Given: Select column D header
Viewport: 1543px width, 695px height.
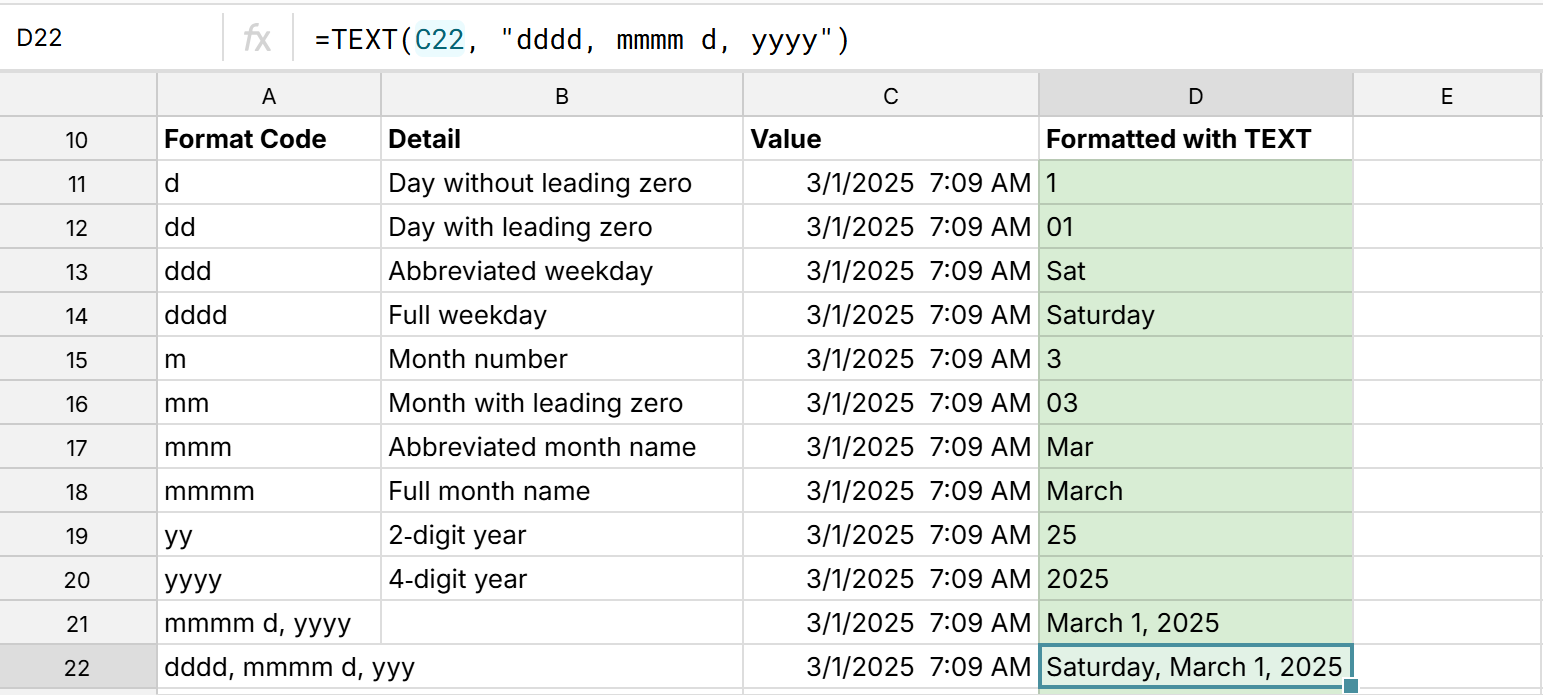Looking at the screenshot, I should coord(1195,93).
